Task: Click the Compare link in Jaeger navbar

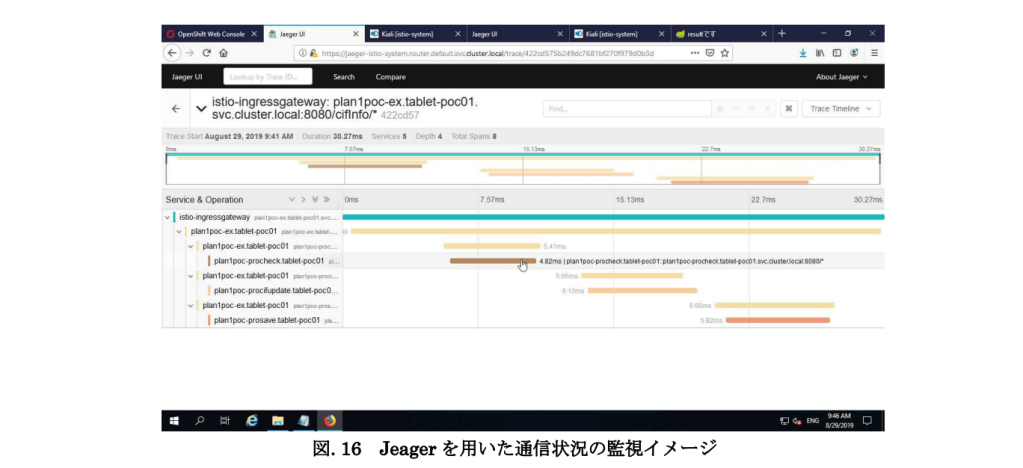Action: (390, 77)
